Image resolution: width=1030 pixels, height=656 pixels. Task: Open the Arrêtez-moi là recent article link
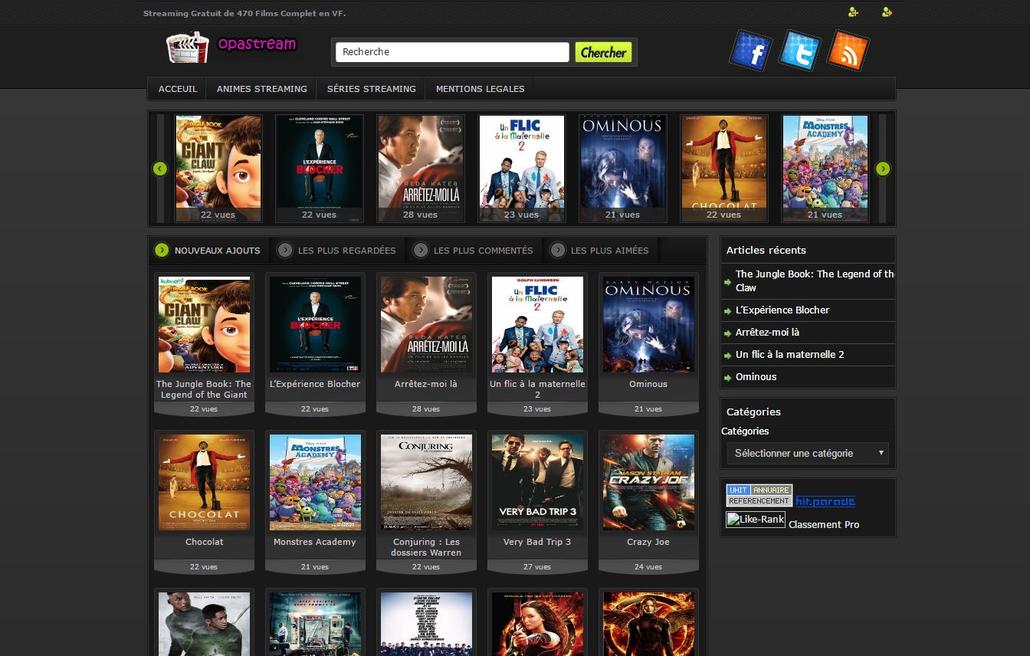767,332
